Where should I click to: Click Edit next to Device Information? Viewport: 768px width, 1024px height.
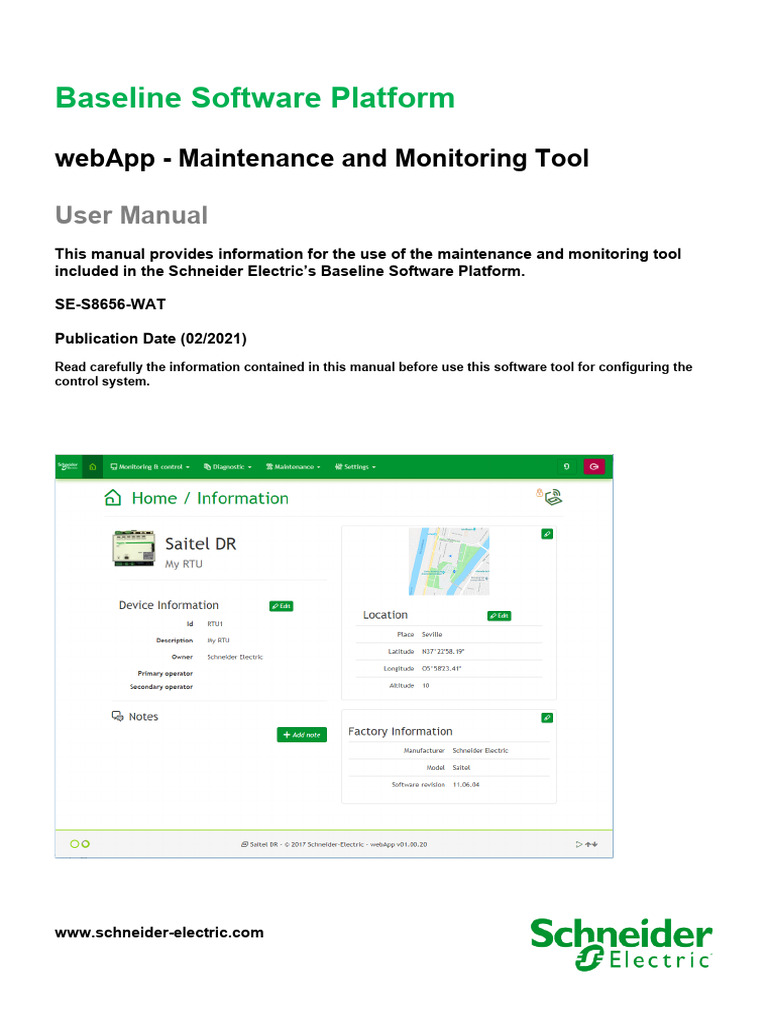point(281,606)
